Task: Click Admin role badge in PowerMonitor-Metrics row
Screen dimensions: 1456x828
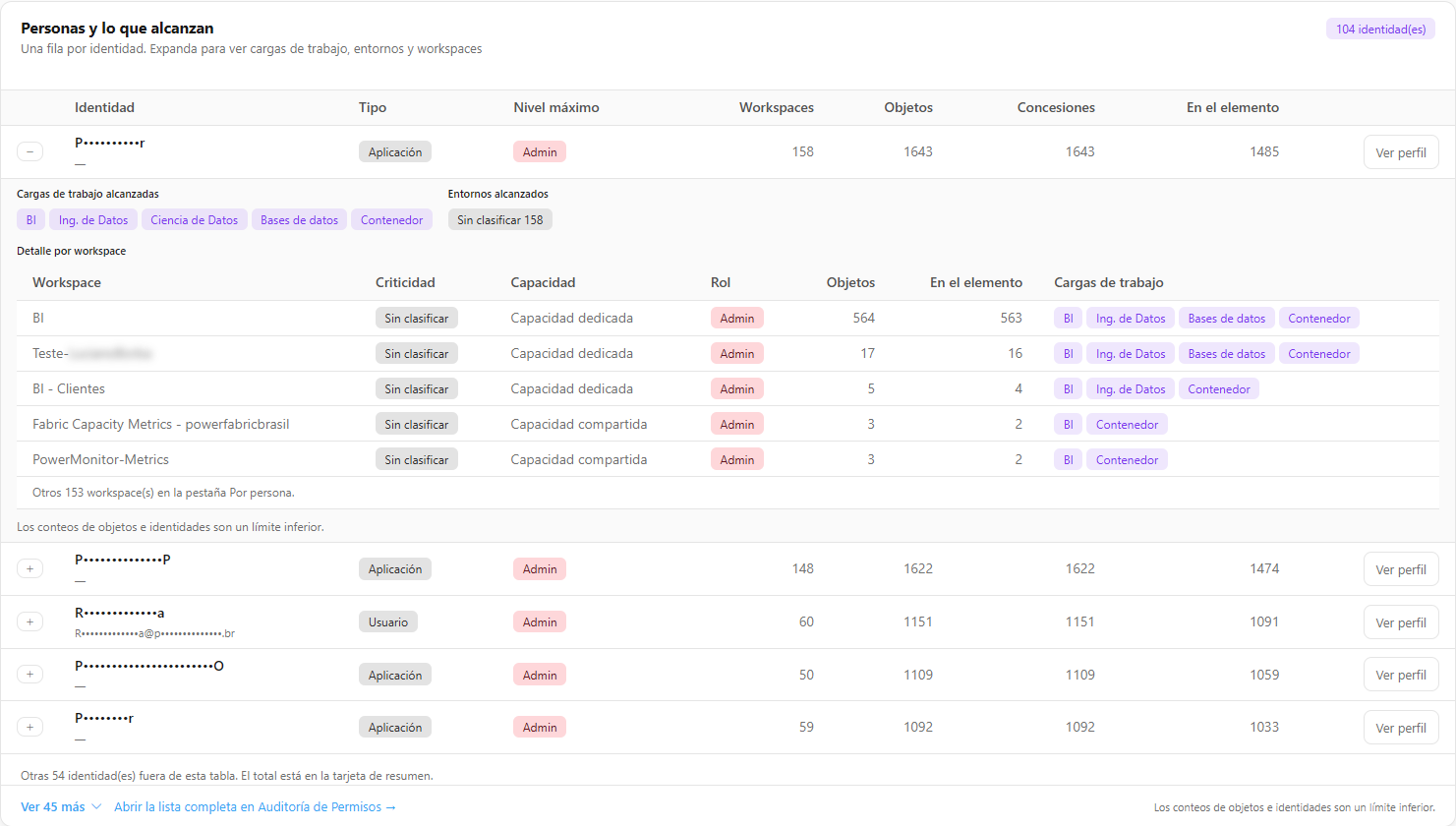Action: (x=737, y=460)
